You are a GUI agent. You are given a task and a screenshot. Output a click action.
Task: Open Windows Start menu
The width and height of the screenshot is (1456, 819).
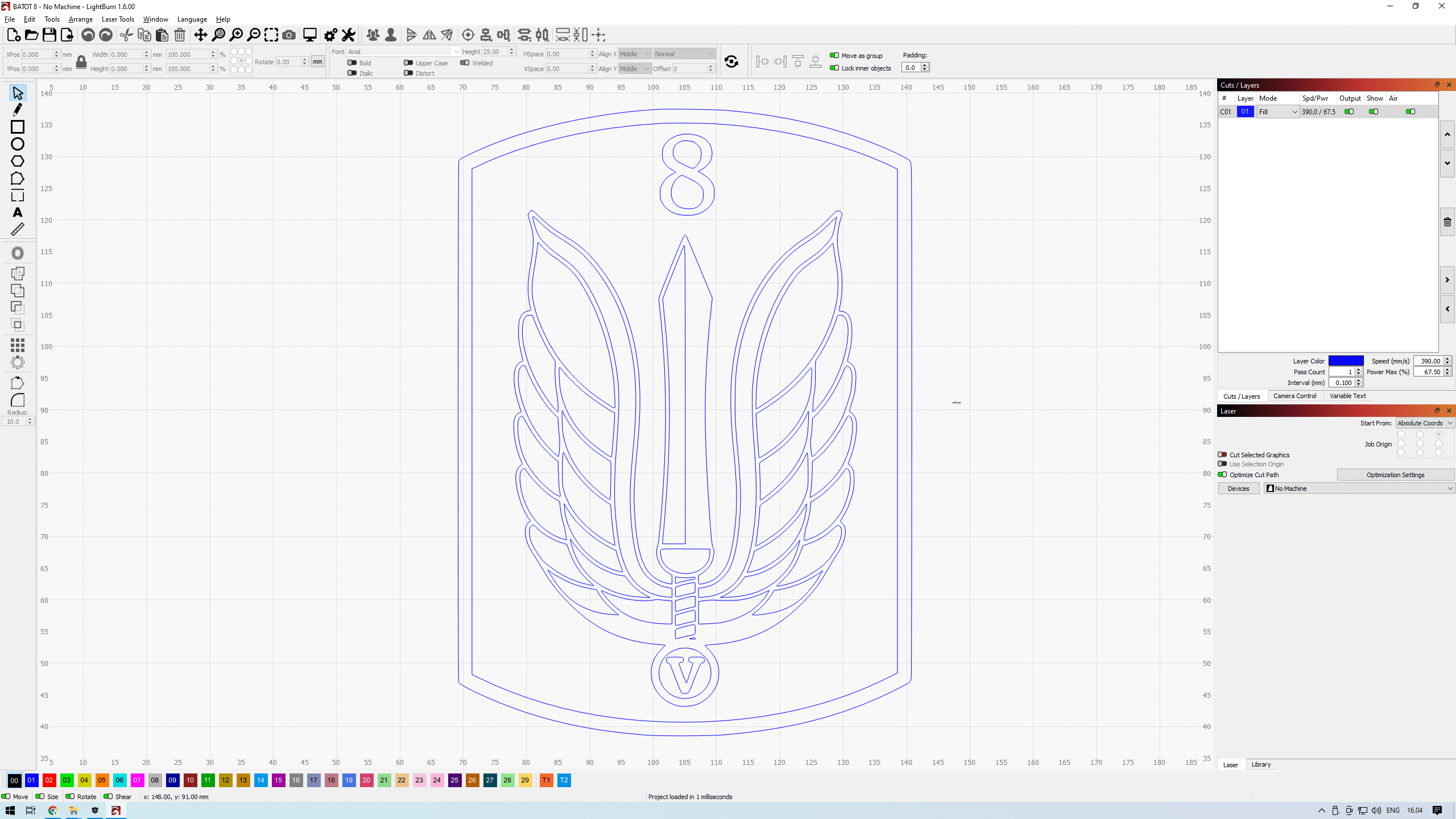(10, 810)
